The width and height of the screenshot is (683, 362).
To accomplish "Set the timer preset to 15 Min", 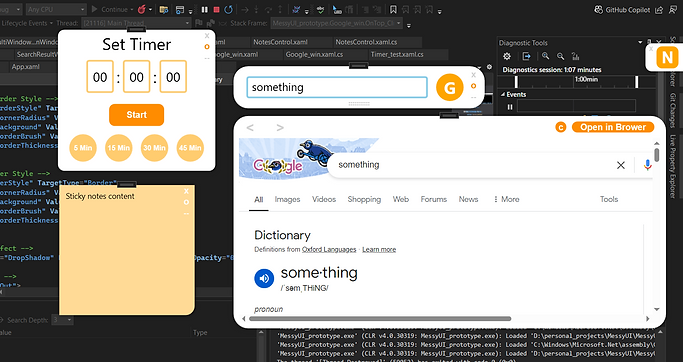I will [118, 148].
